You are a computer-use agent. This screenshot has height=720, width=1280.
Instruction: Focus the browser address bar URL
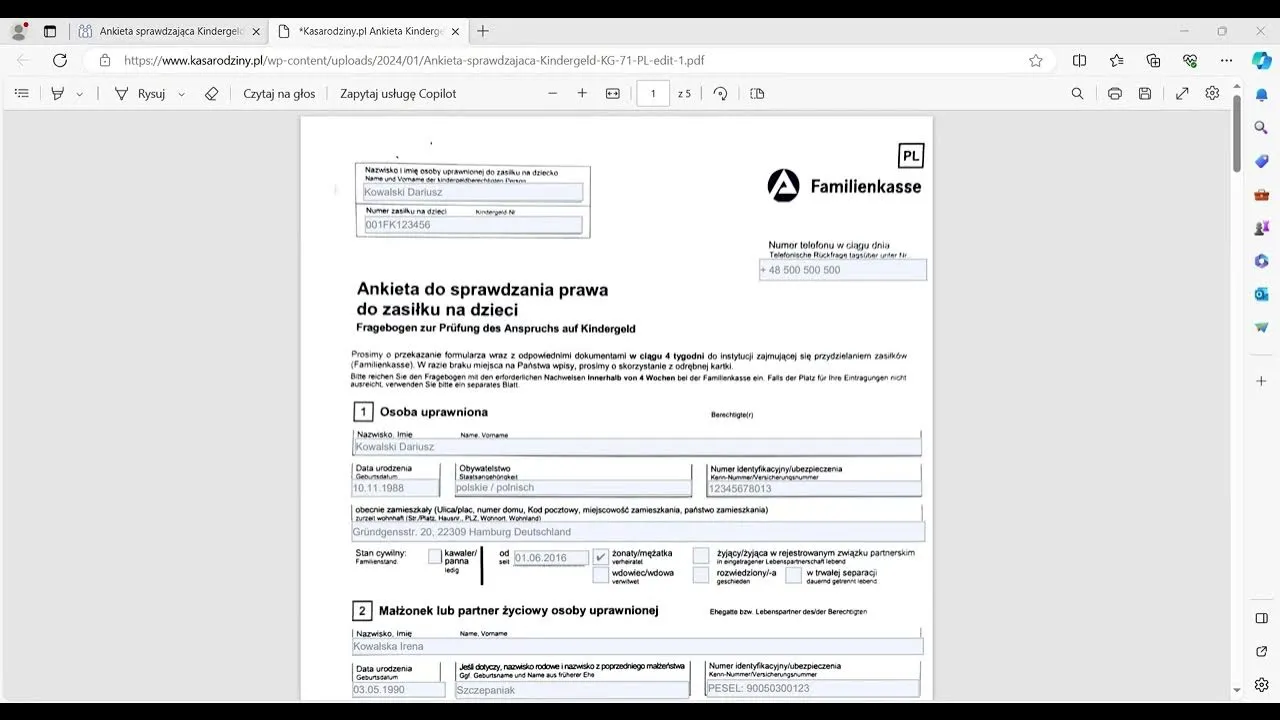414,60
